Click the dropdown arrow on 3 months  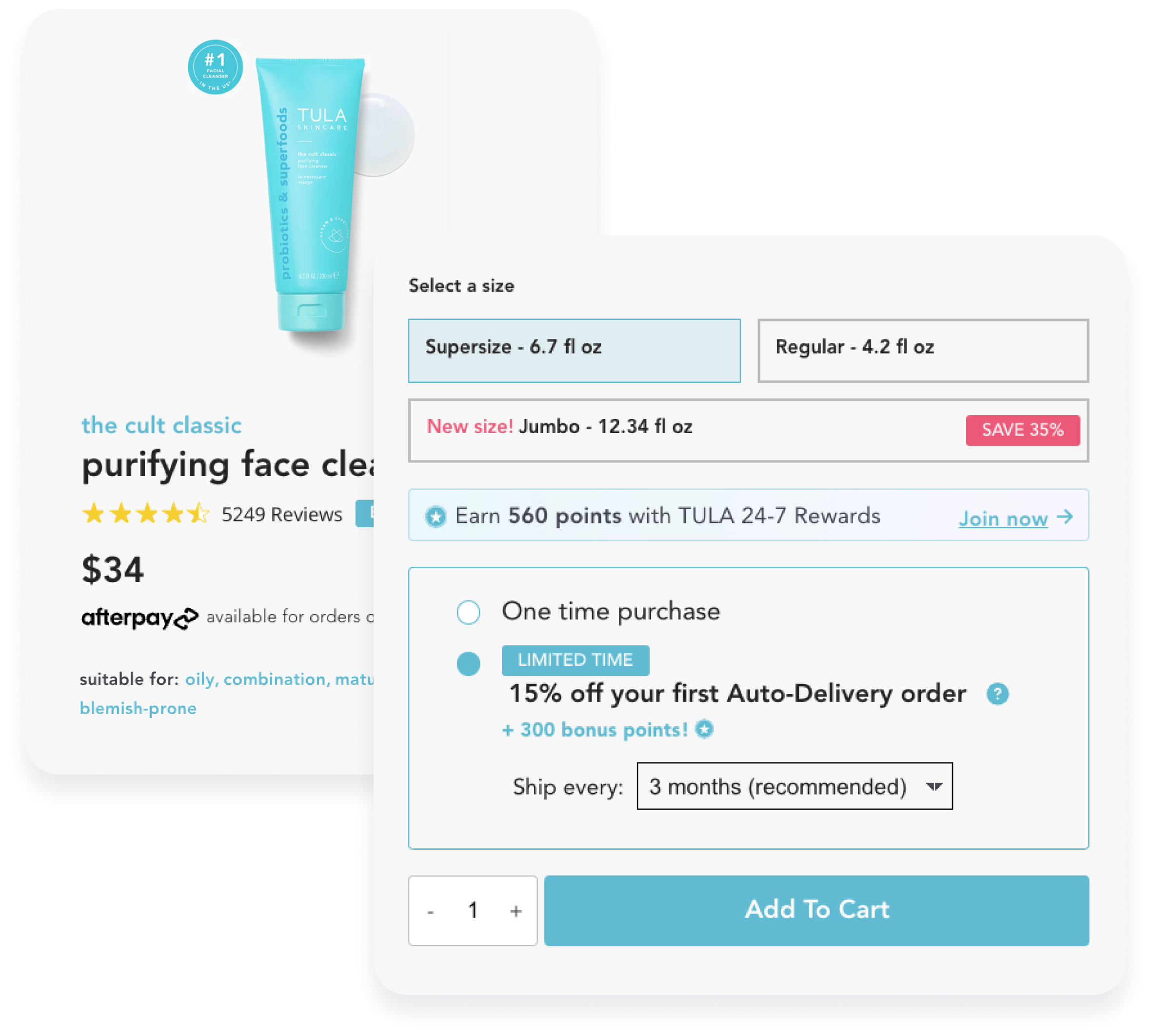933,787
